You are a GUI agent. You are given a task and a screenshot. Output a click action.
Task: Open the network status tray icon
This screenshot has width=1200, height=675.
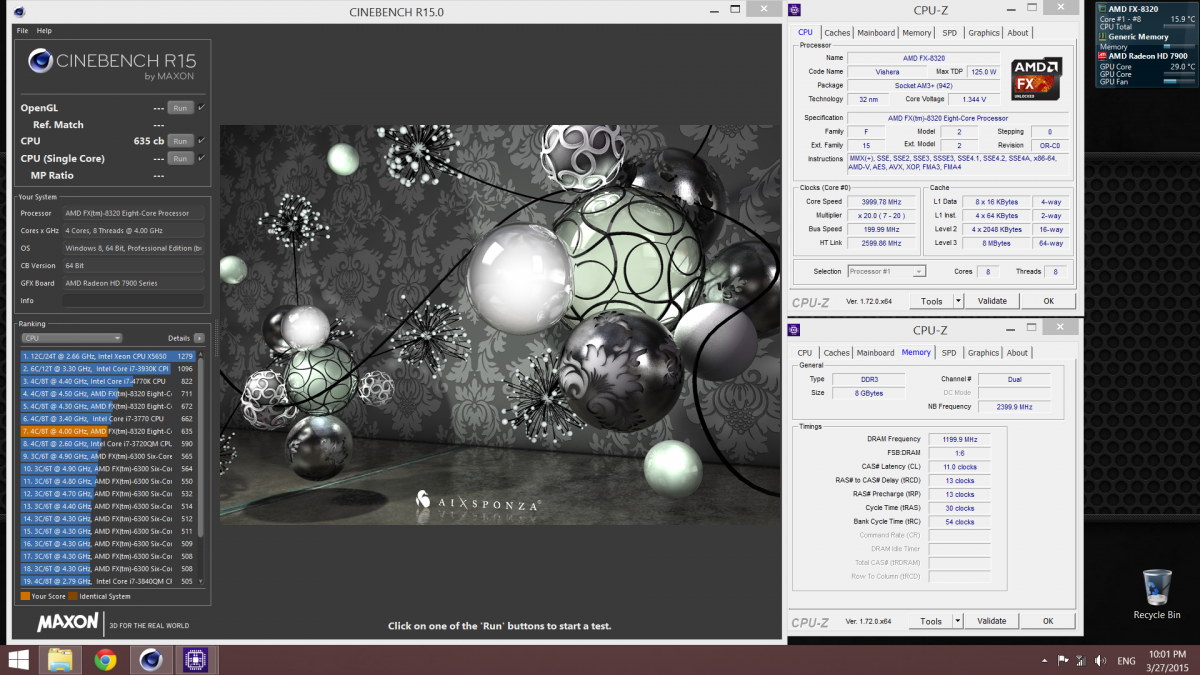(x=1080, y=661)
